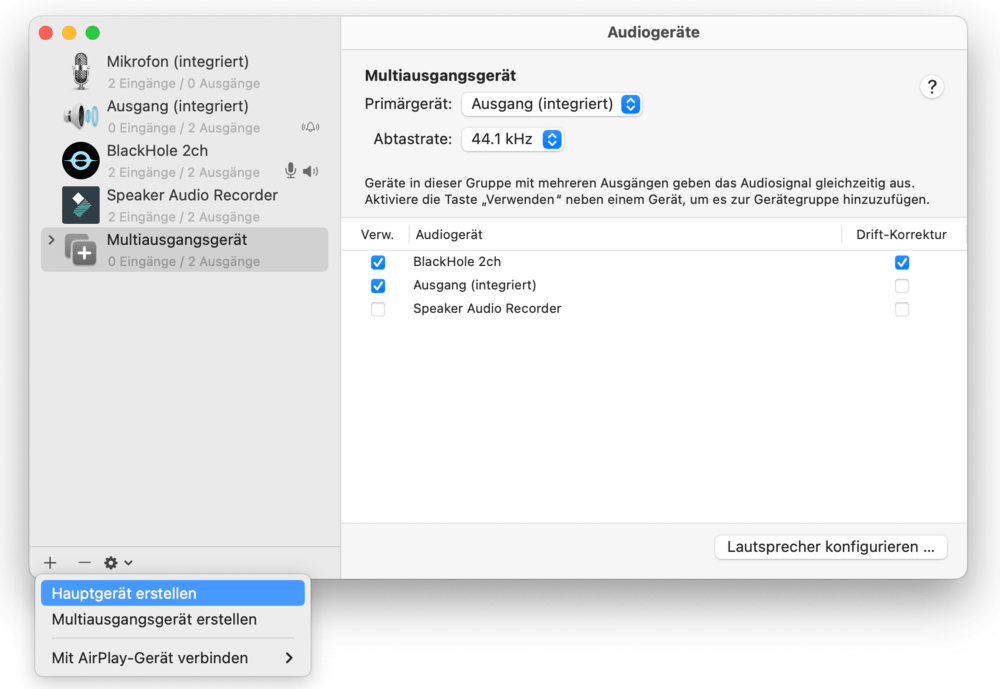Choose Mit AirPlay-Gerät verbinden
The width and height of the screenshot is (1000, 689).
click(x=173, y=658)
